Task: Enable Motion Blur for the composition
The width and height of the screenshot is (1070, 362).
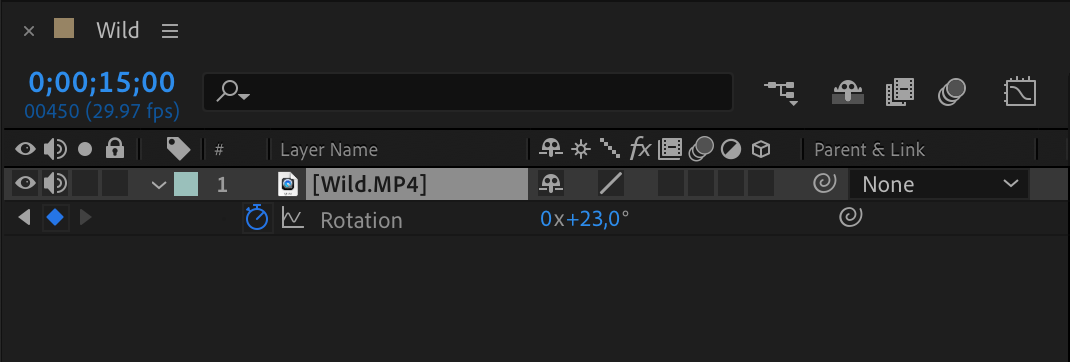Action: point(952,92)
